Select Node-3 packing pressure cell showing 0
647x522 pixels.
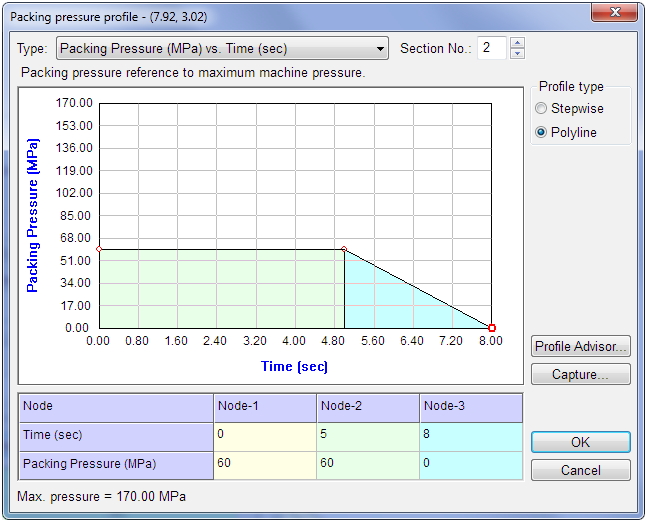click(471, 465)
